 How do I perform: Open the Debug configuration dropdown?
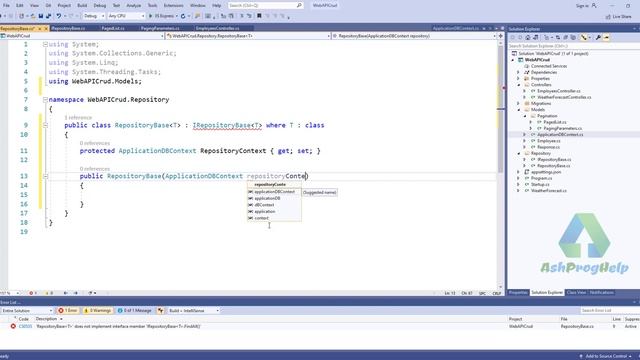tap(94, 16)
